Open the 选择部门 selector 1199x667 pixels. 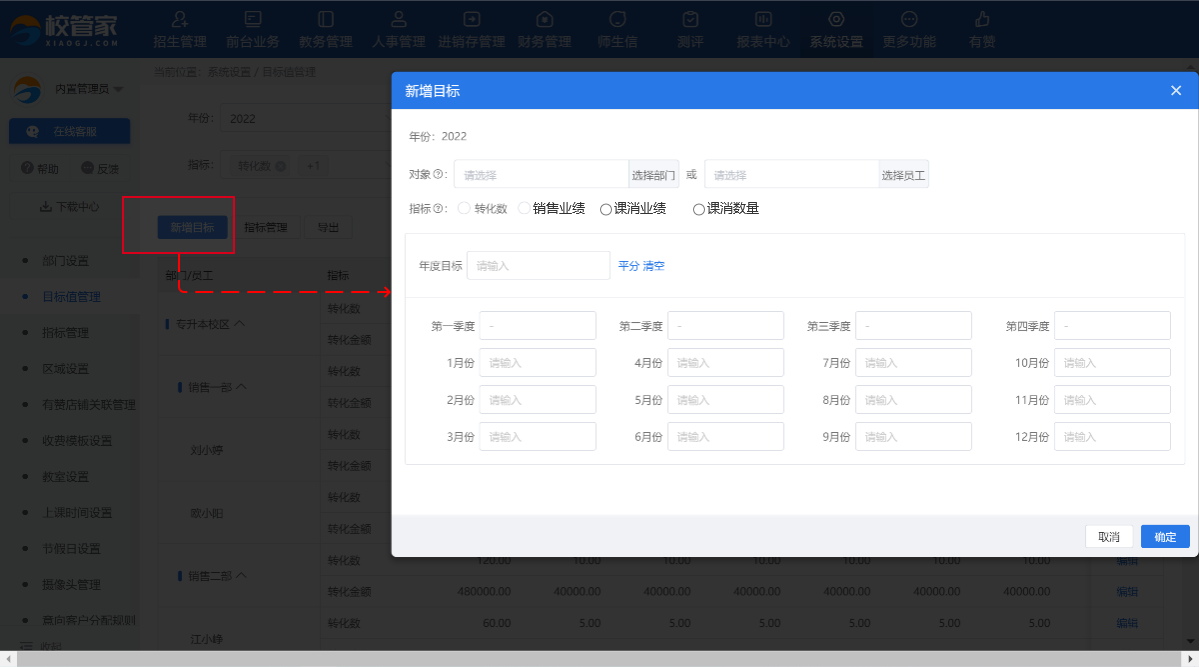coord(653,175)
